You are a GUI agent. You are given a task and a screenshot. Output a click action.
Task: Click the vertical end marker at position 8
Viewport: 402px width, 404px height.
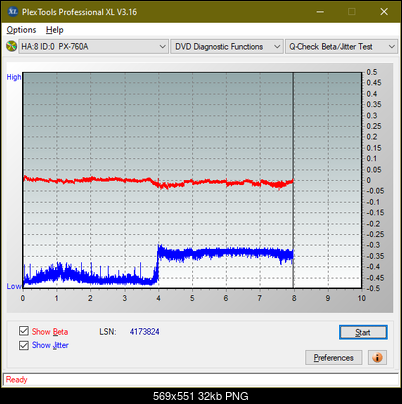tap(293, 180)
